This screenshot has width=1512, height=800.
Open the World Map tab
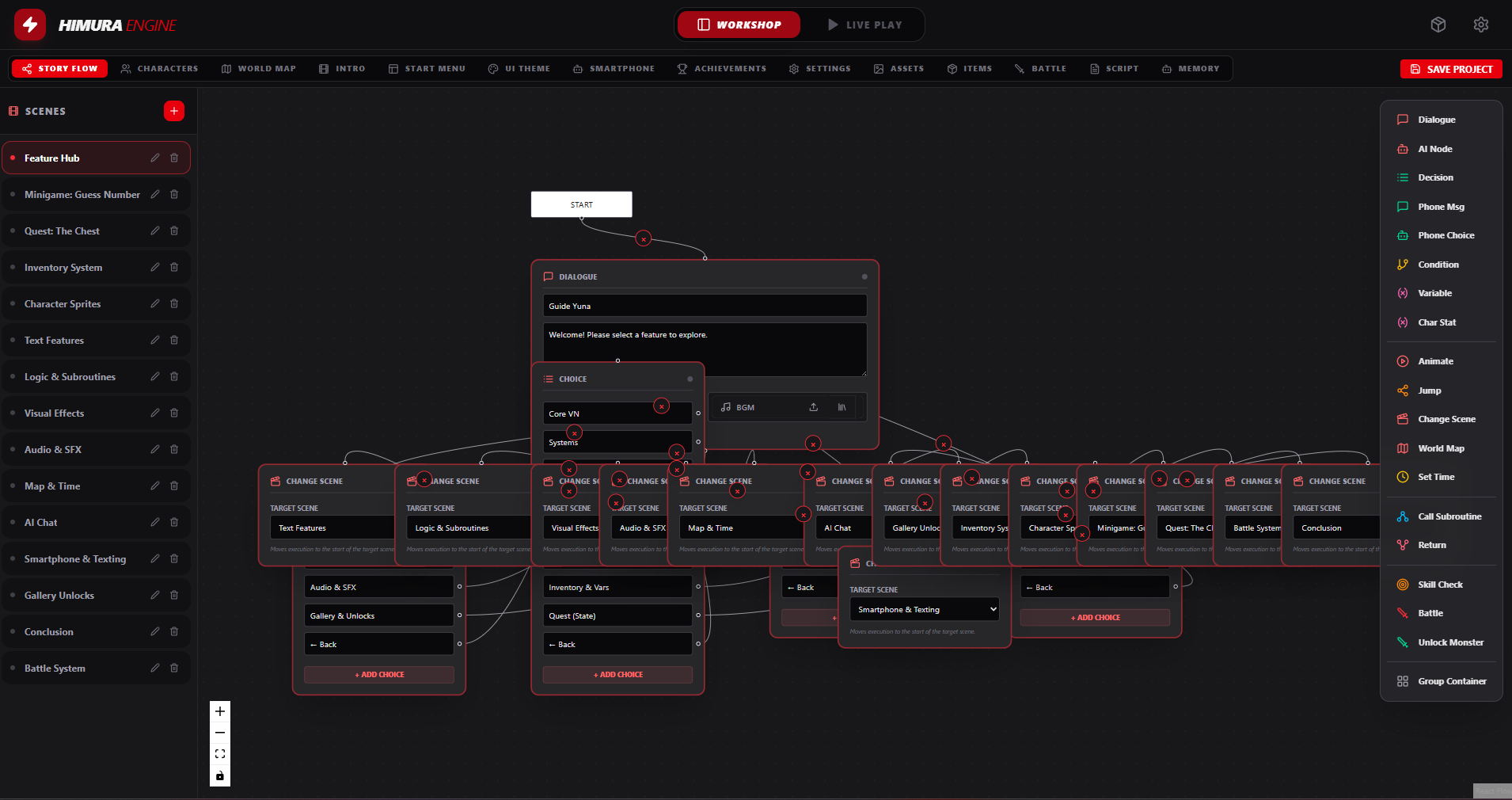[259, 69]
